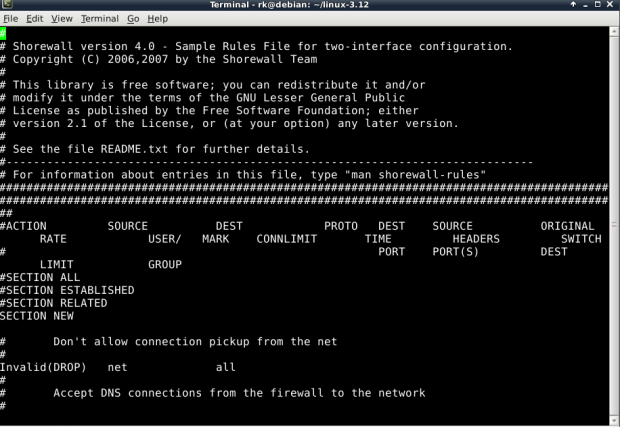620x427 pixels.
Task: Click the 'CONNLIMIT' column header text
Action: click(x=287, y=239)
